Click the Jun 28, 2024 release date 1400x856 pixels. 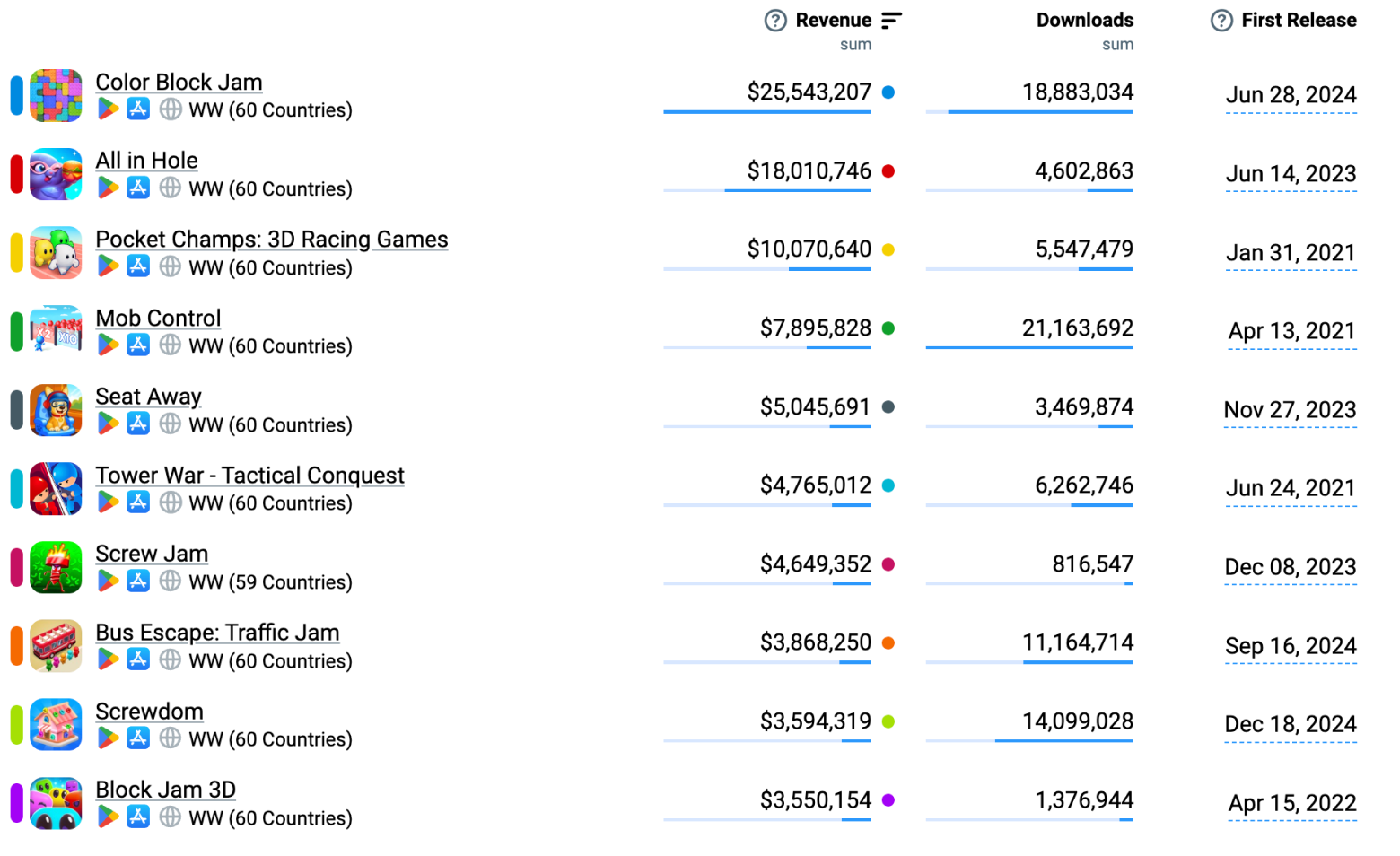click(1291, 95)
